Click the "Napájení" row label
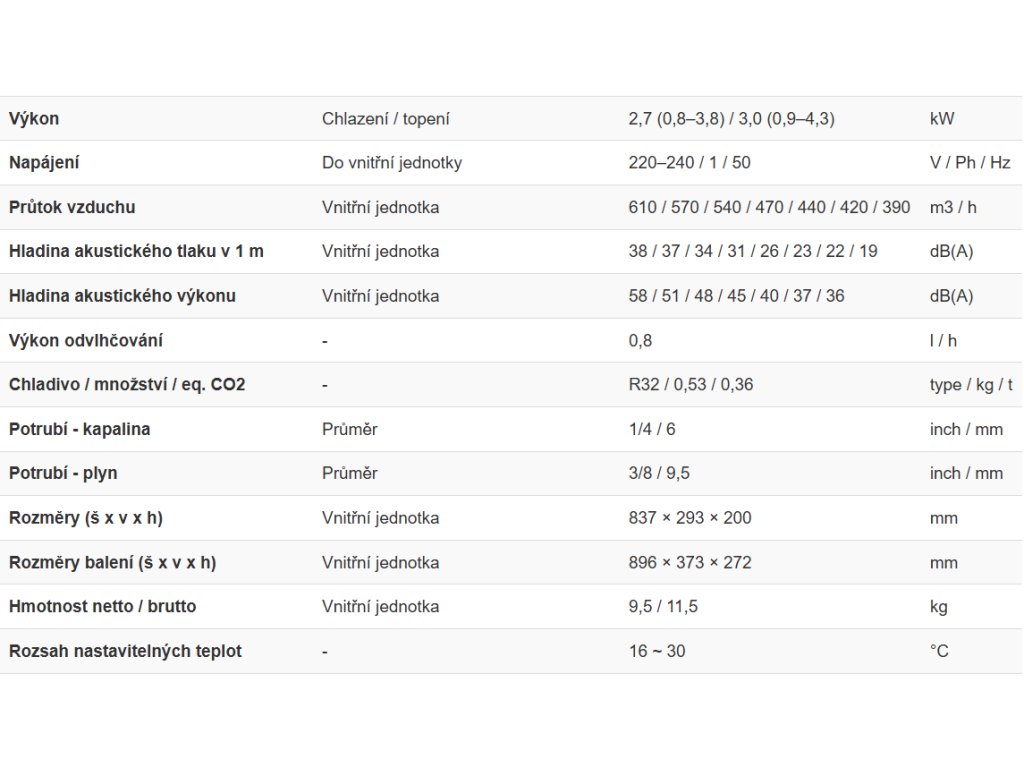The width and height of the screenshot is (1024, 768). [44, 163]
